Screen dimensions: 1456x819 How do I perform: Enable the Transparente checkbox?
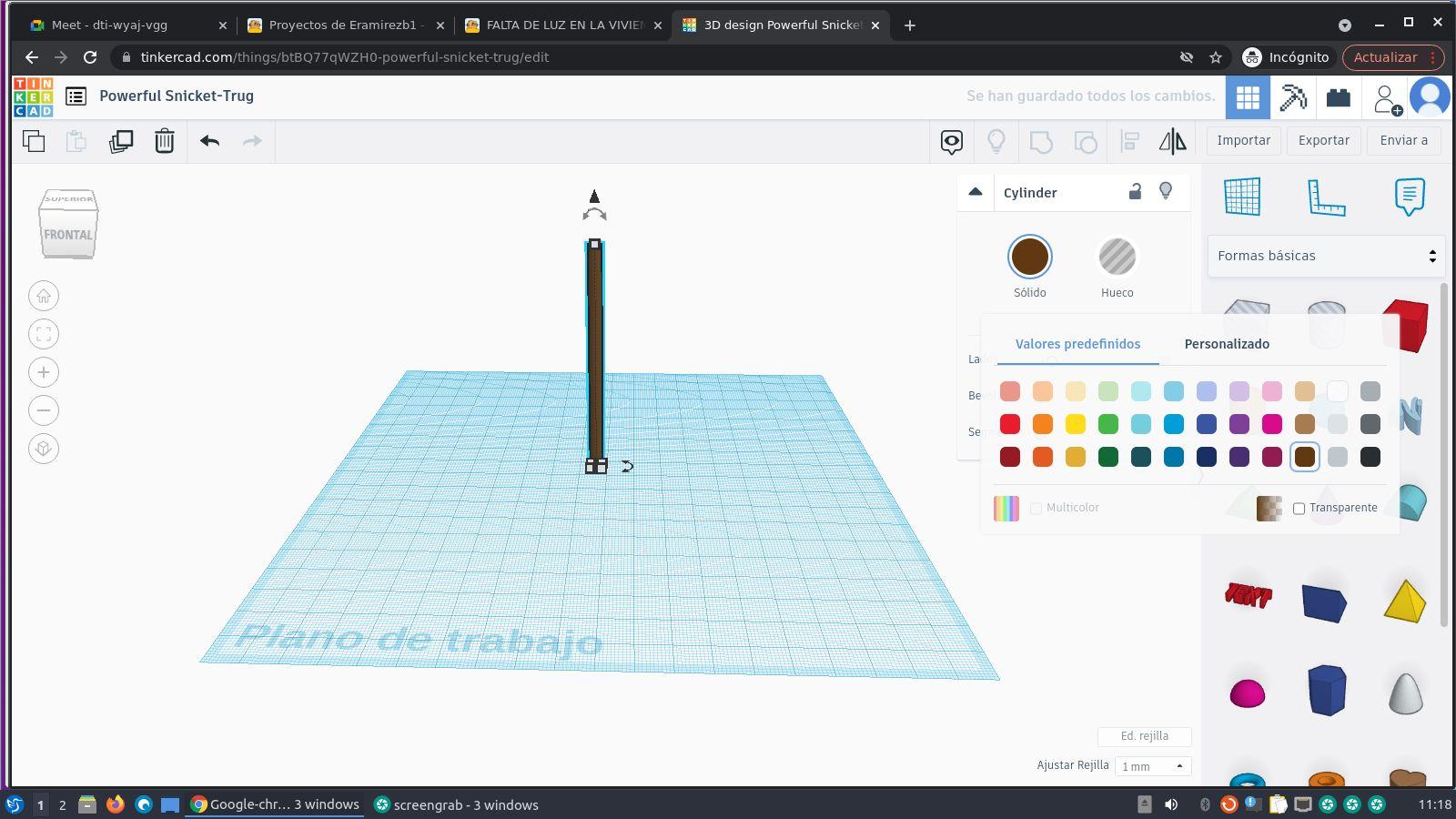[x=1299, y=509]
